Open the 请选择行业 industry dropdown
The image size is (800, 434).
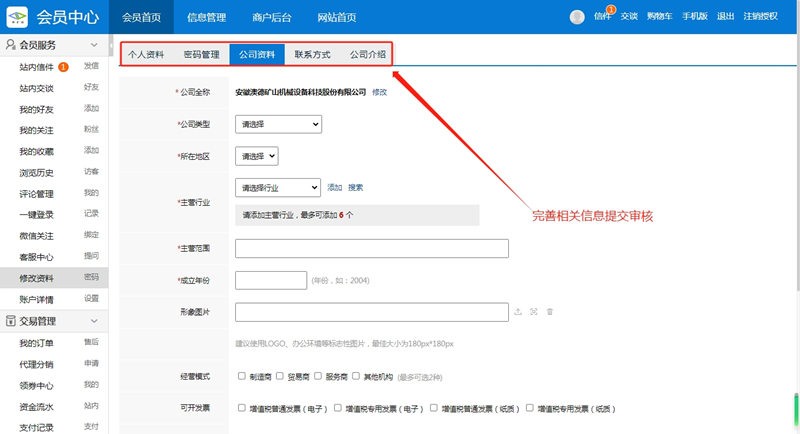point(278,187)
